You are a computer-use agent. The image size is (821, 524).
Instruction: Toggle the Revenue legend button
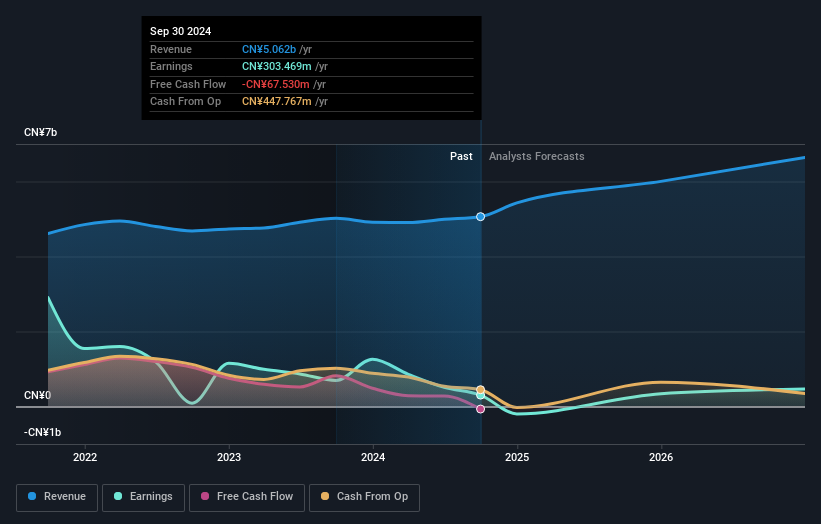coord(57,497)
